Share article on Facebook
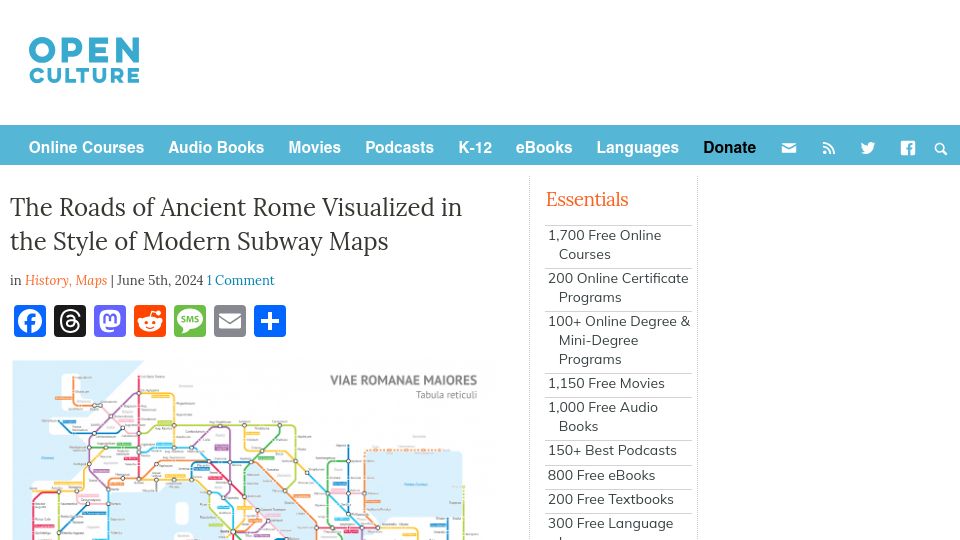Viewport: 960px width, 540px height. [30, 321]
